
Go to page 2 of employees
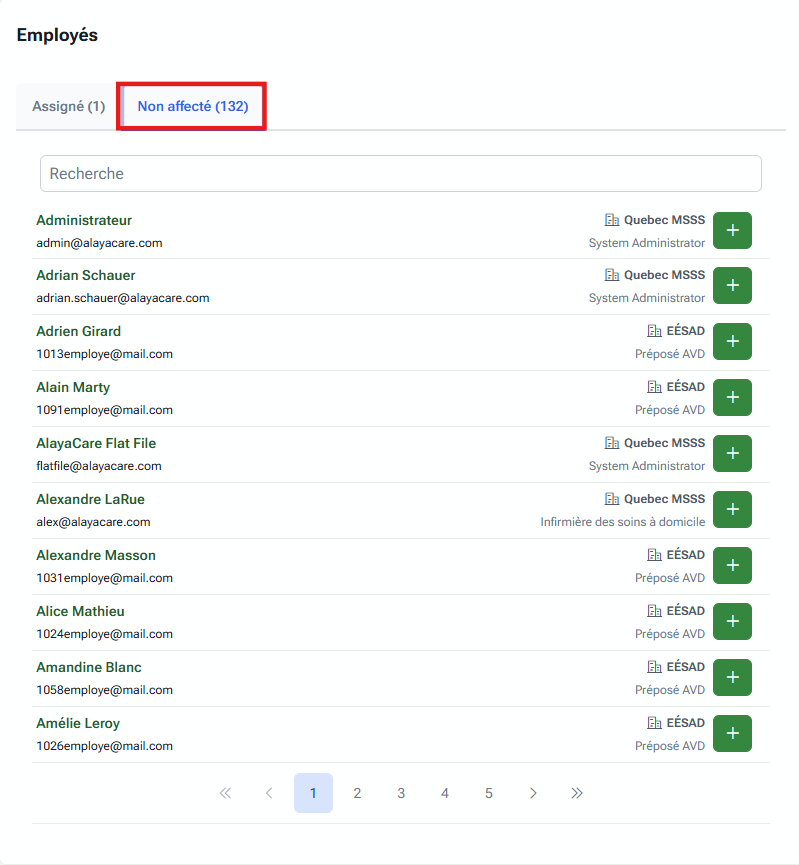[357, 793]
